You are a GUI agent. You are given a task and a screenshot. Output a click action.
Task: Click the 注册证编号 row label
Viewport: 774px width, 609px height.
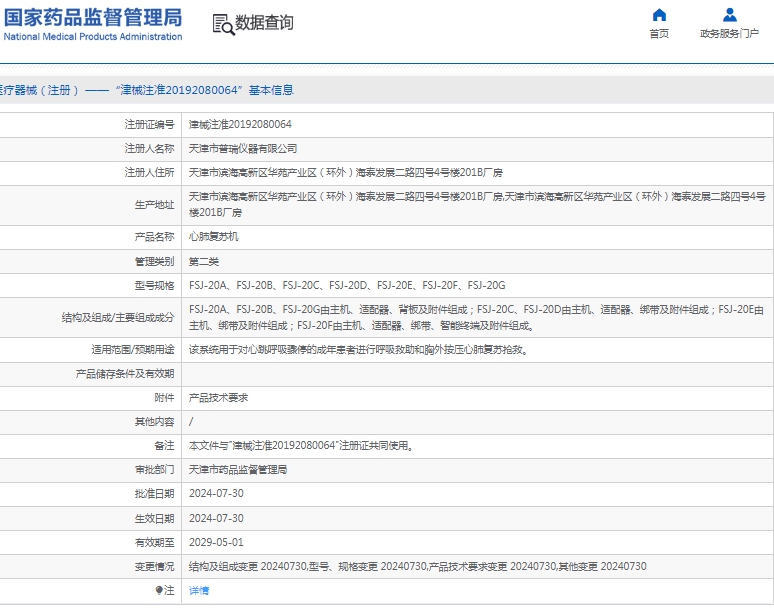click(150, 124)
